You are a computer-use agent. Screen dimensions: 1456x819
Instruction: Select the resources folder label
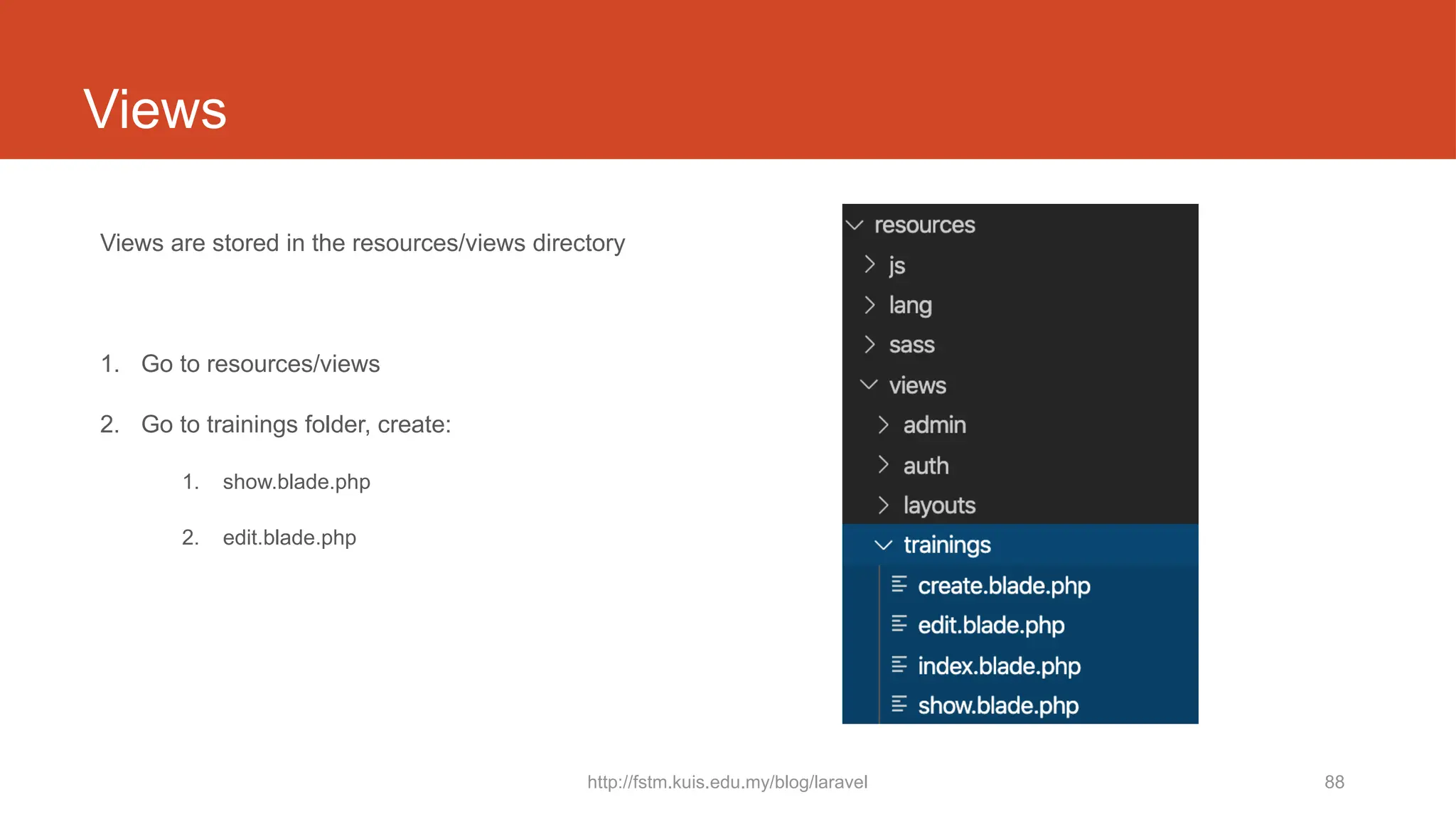tap(924, 225)
